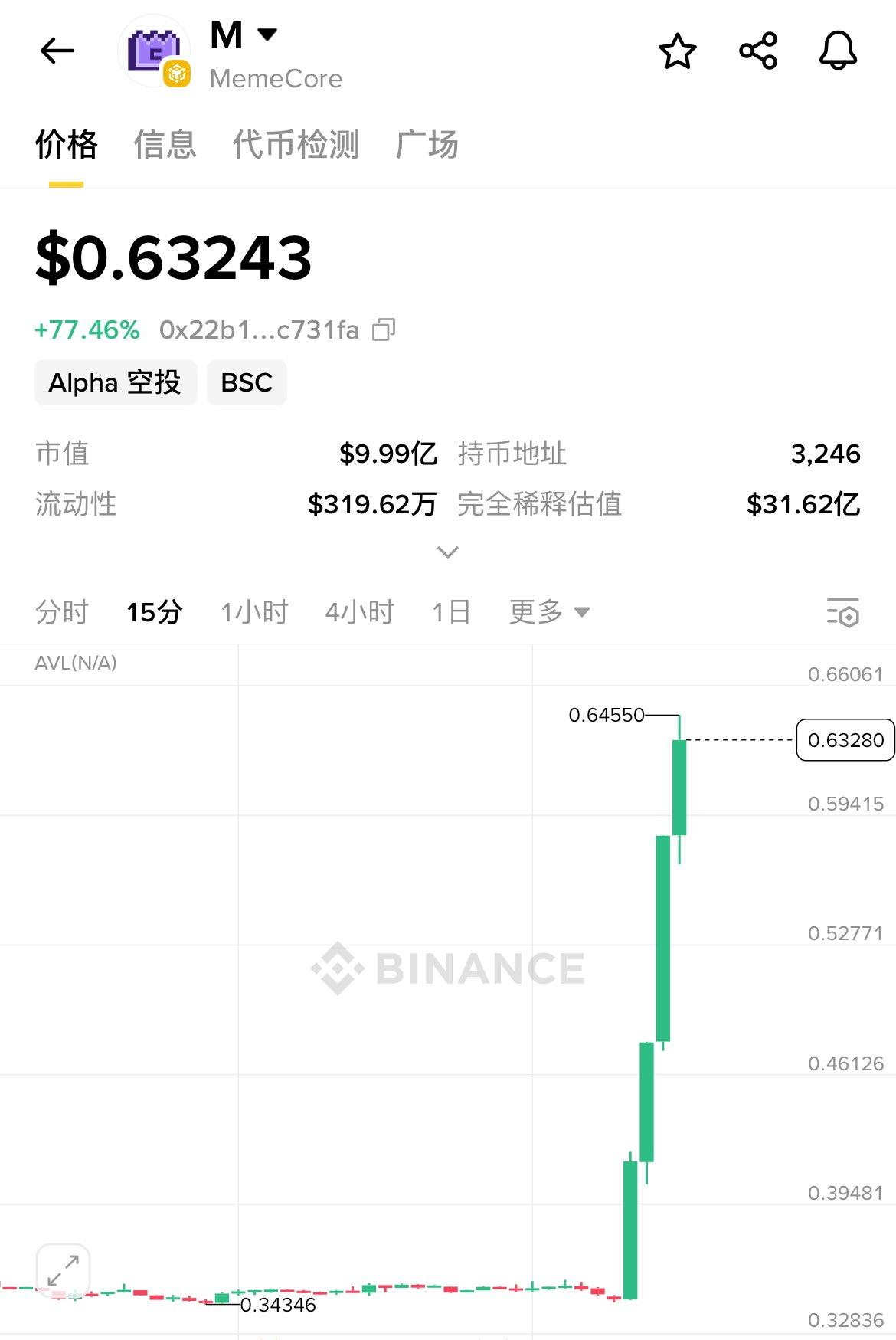
Task: Switch to the 信息 tab
Action: tap(165, 144)
